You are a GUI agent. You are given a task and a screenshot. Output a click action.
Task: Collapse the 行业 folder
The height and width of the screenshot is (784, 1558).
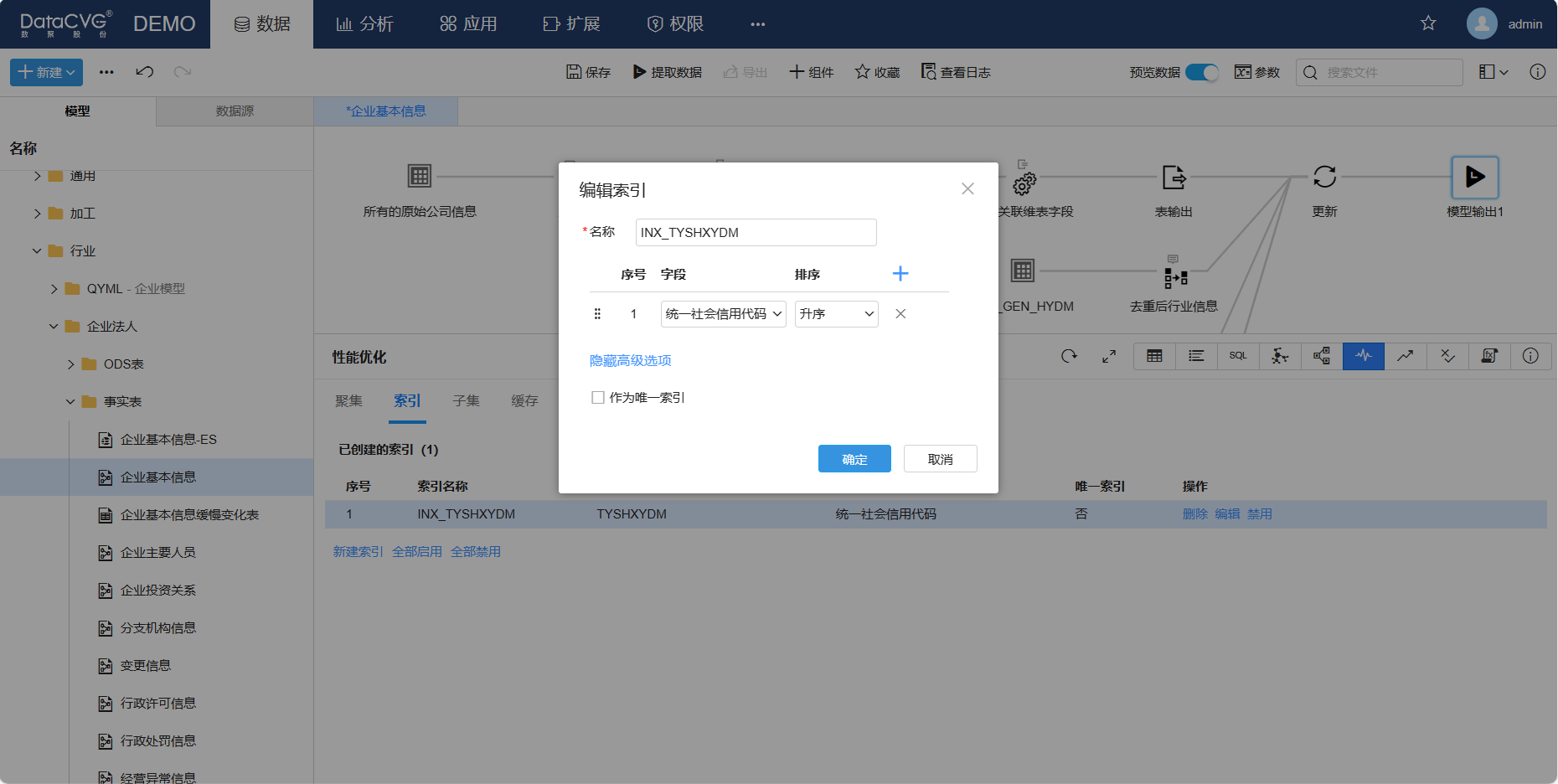click(38, 251)
